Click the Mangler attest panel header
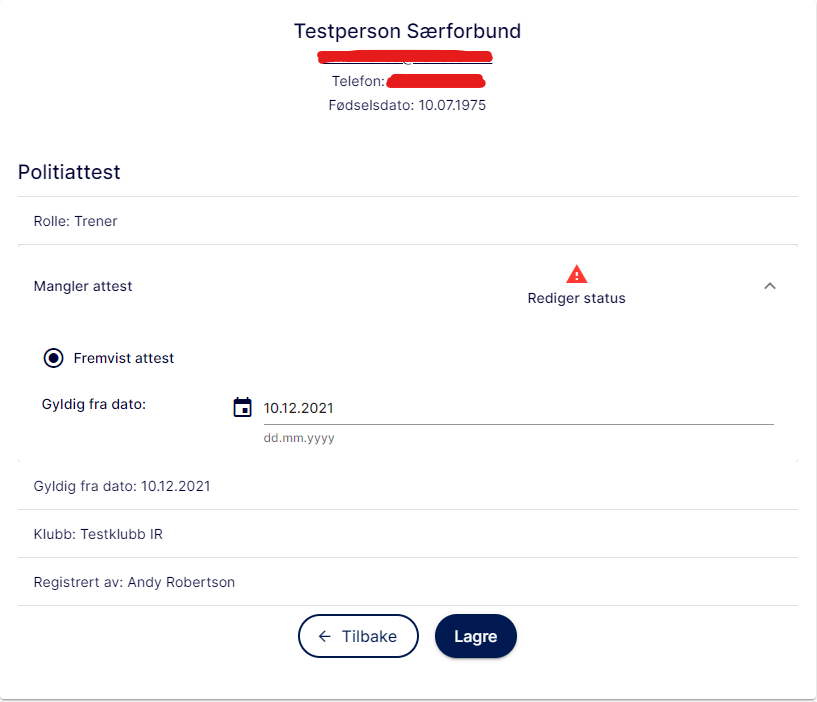 pos(408,286)
